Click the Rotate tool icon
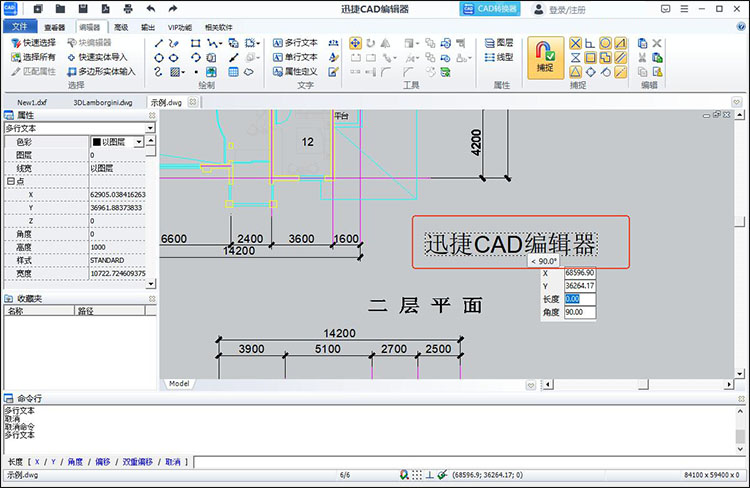The width and height of the screenshot is (750, 488). (371, 44)
